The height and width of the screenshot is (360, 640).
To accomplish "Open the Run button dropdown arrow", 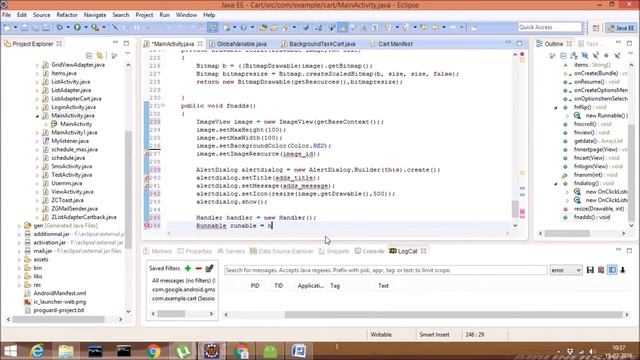I will coord(86,27).
